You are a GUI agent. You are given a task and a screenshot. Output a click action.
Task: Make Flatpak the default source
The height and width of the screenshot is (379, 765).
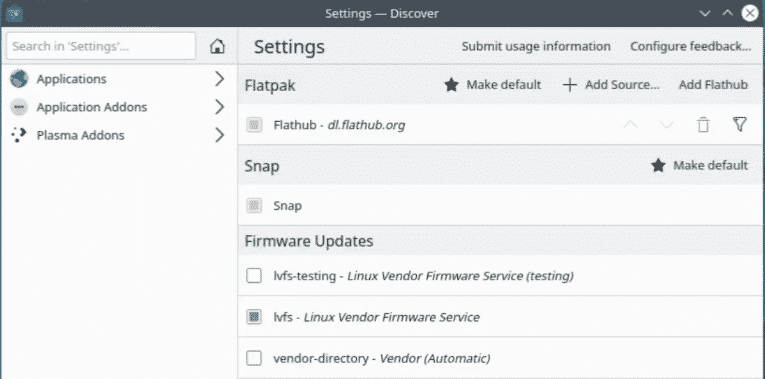[493, 85]
